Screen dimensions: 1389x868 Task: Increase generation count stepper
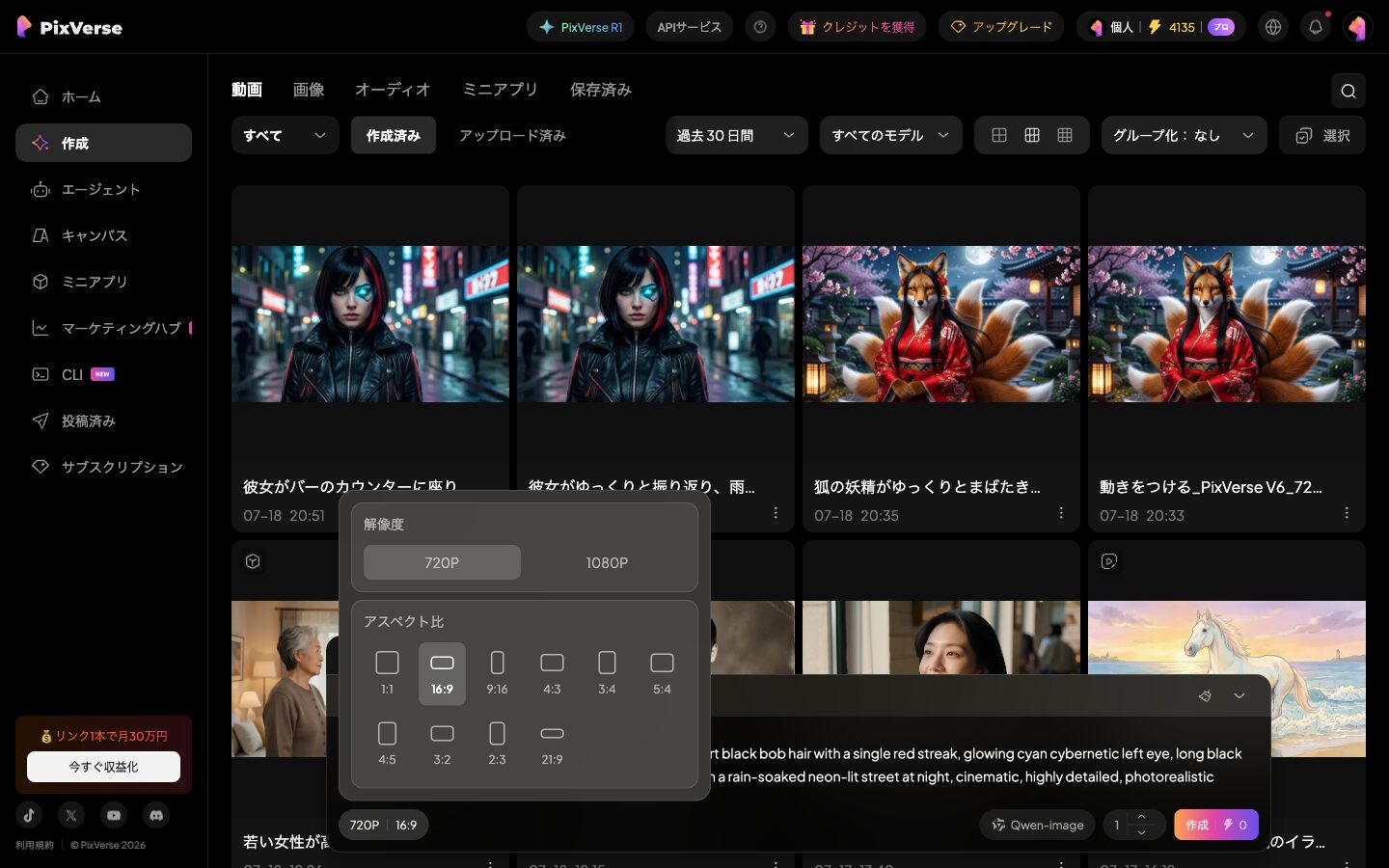1142,817
